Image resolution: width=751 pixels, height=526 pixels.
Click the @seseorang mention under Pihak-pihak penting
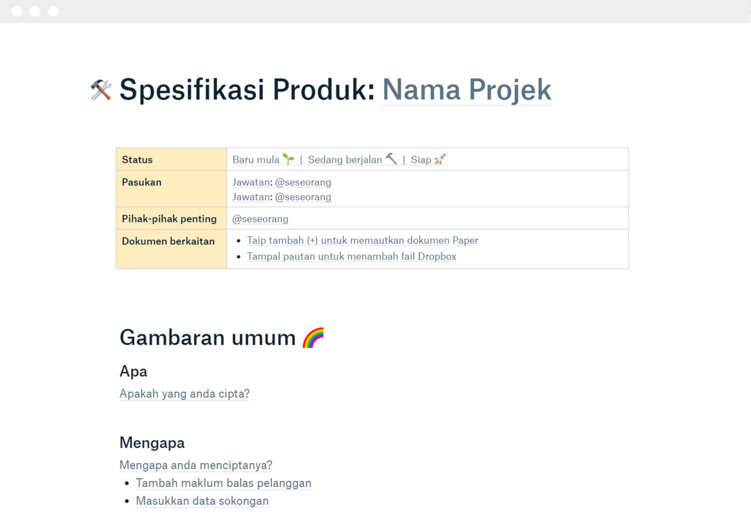(260, 219)
